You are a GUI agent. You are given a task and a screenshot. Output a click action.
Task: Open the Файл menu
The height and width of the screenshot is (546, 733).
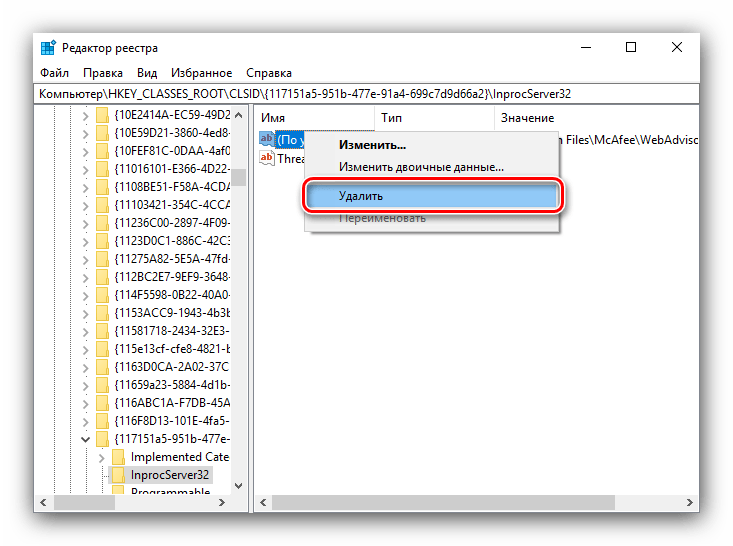coord(54,73)
